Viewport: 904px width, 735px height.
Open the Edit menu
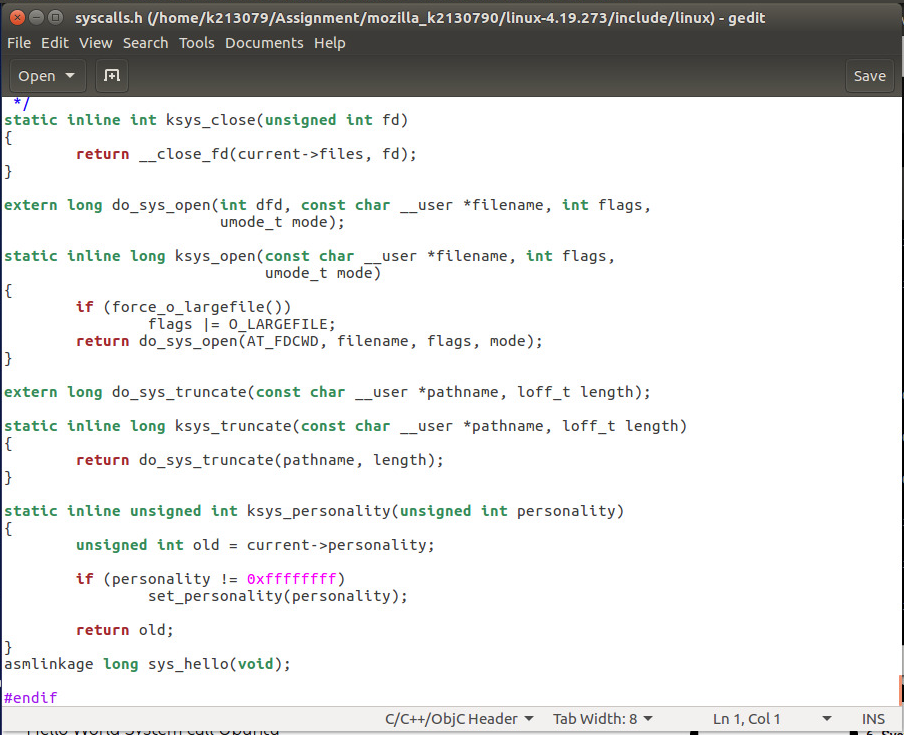point(55,42)
